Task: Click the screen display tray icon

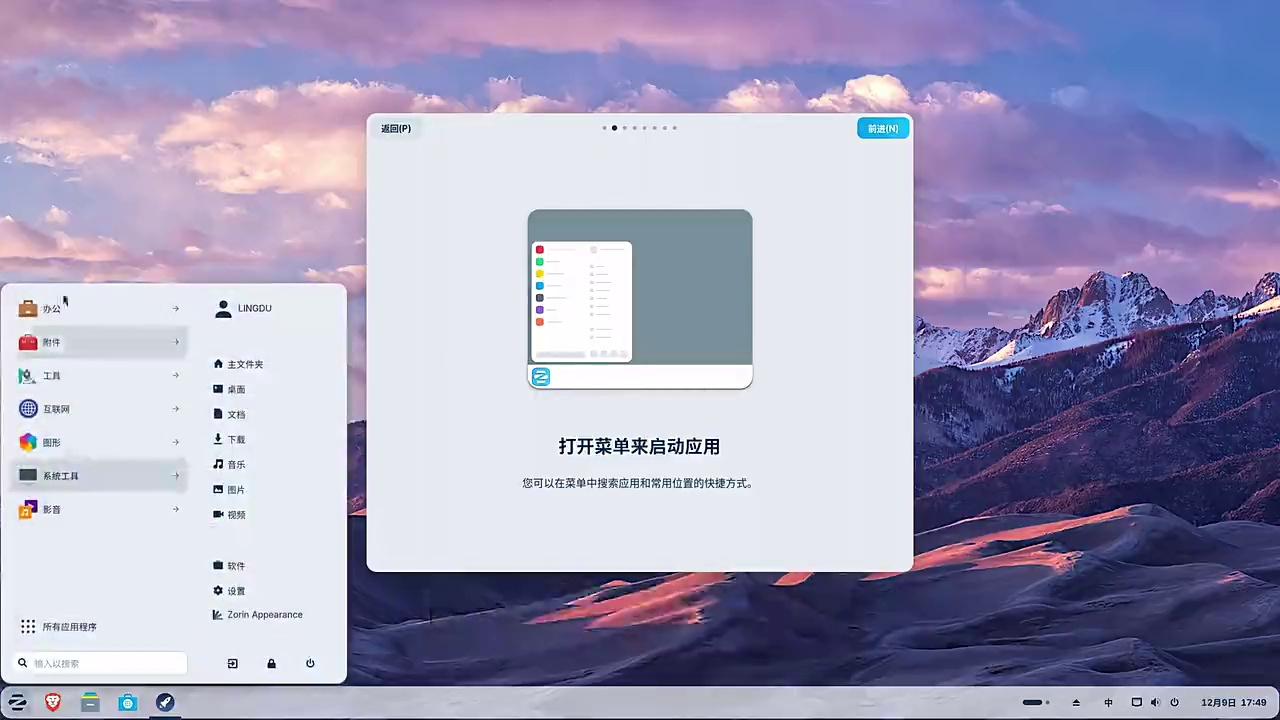Action: (1137, 703)
